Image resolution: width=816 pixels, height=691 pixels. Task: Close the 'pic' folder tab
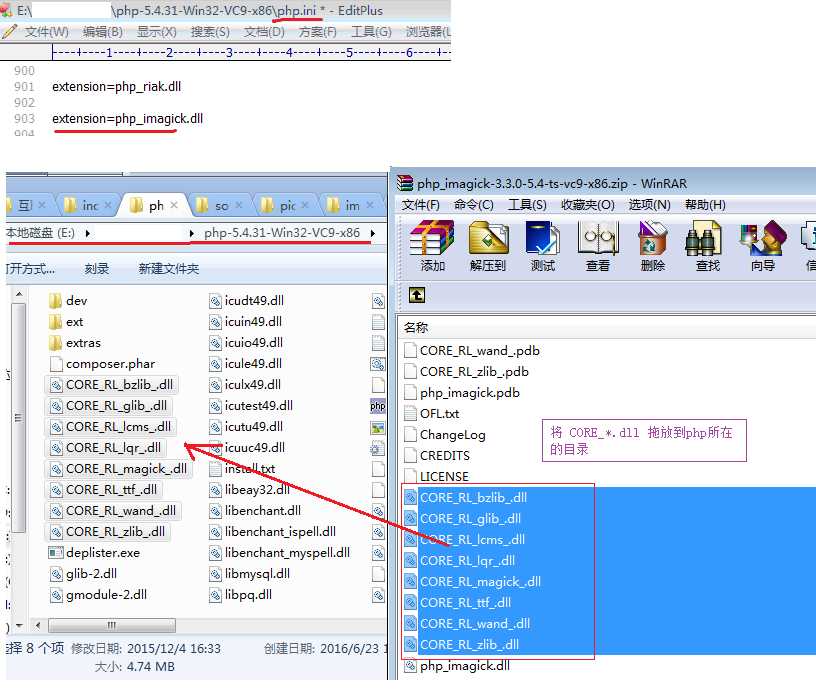pos(305,206)
